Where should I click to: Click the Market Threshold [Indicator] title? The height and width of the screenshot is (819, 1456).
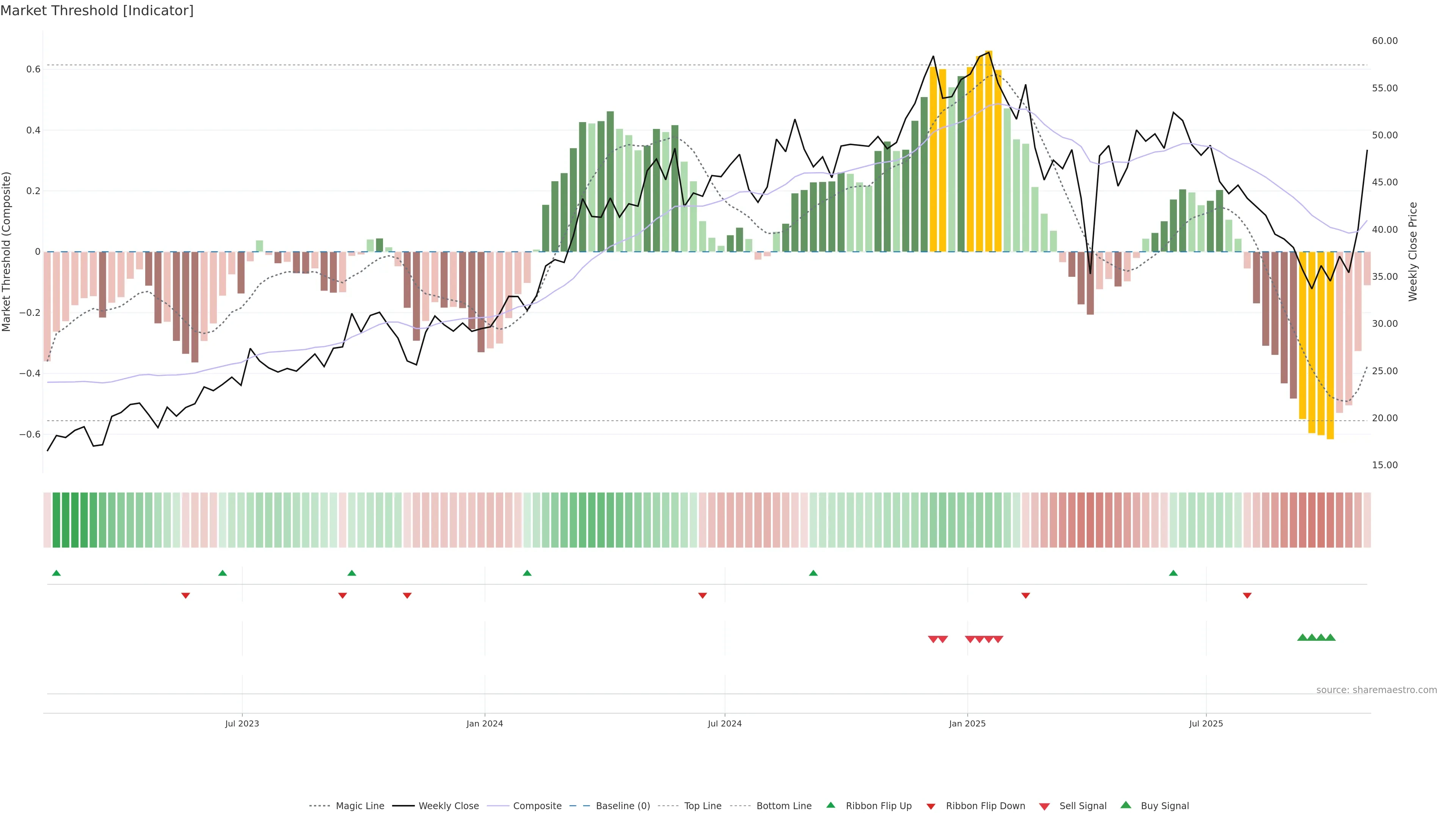pyautogui.click(x=97, y=11)
